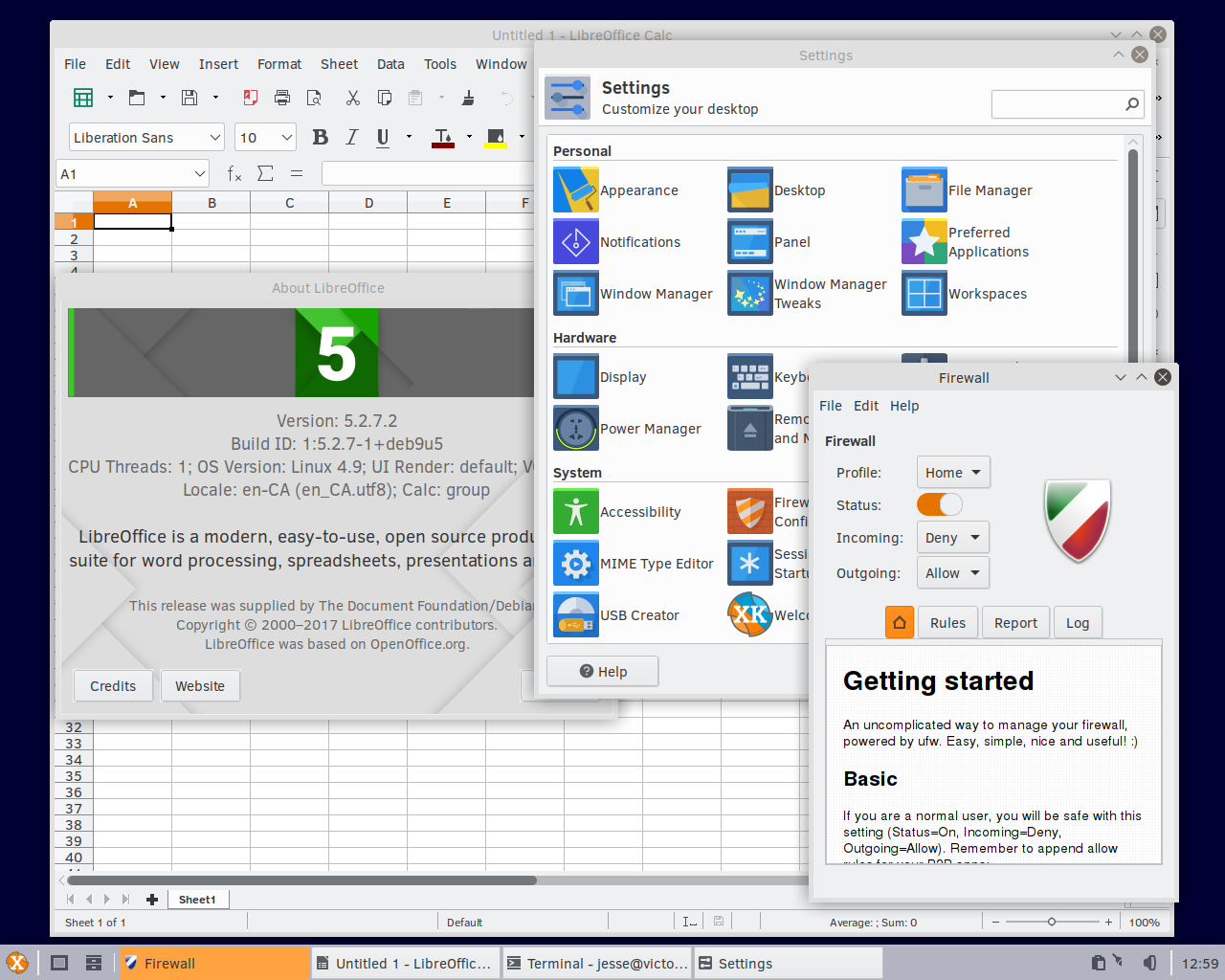The image size is (1225, 980).
Task: Click the taskbar volume icon
Action: tap(1149, 963)
